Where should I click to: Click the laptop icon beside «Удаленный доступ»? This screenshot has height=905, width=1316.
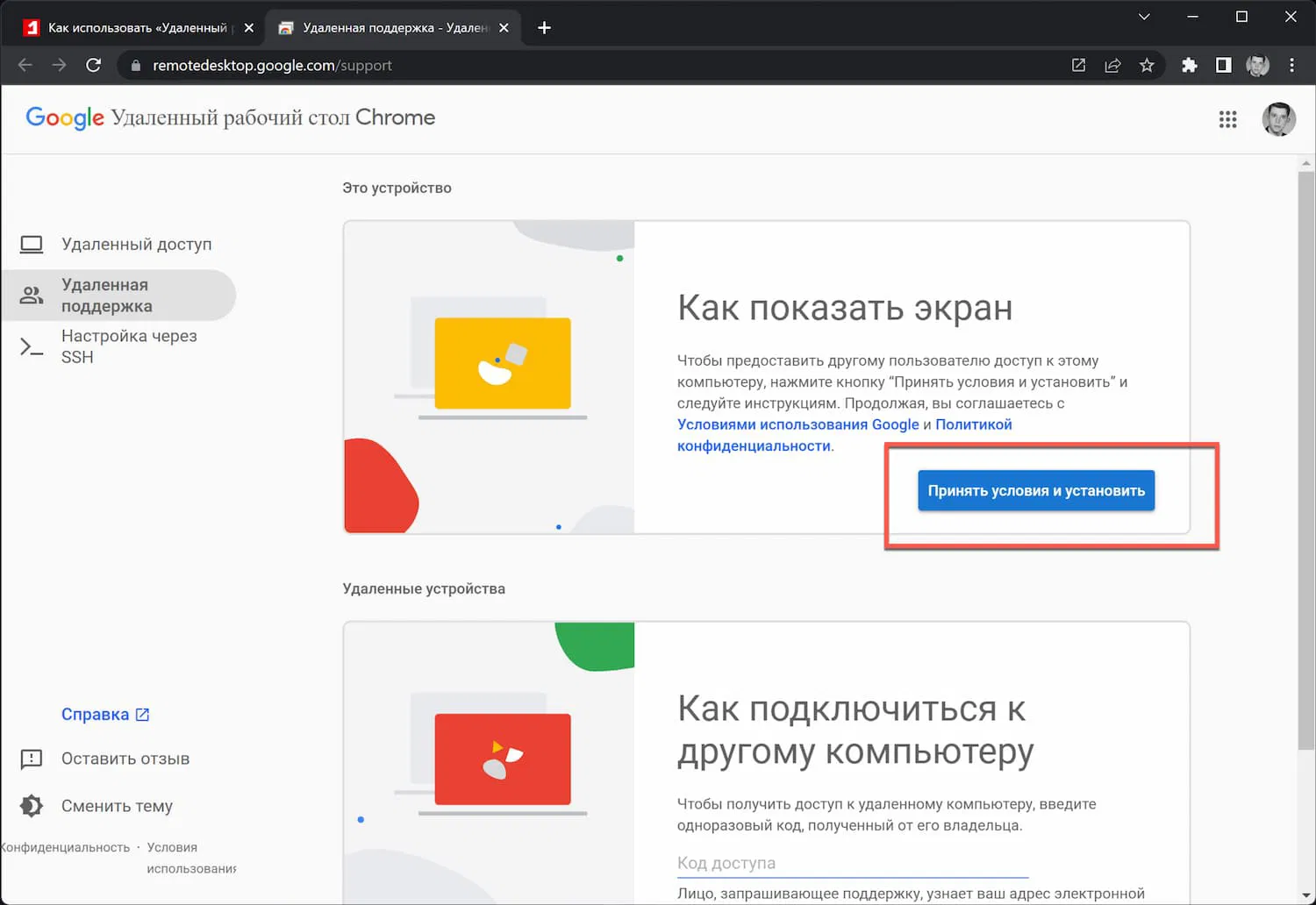(x=32, y=245)
